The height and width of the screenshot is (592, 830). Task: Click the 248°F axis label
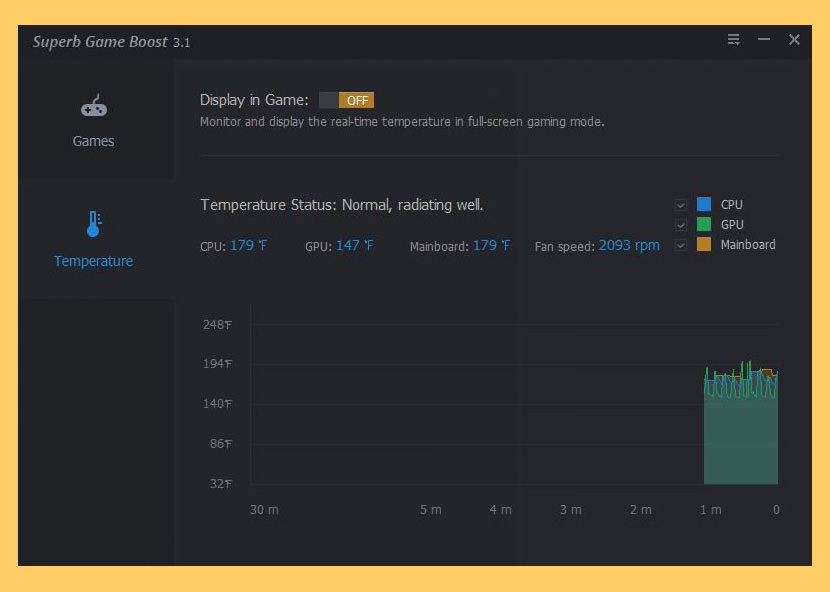click(x=218, y=325)
